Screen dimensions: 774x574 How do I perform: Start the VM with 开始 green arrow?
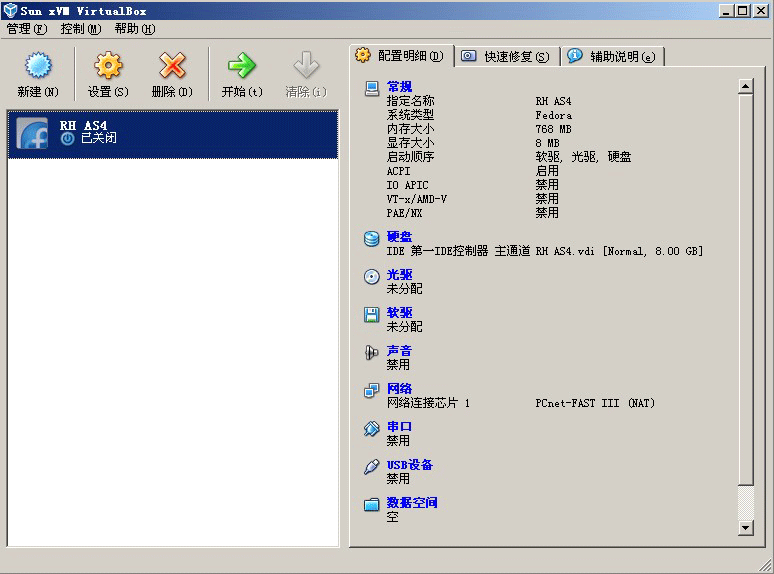tap(242, 66)
